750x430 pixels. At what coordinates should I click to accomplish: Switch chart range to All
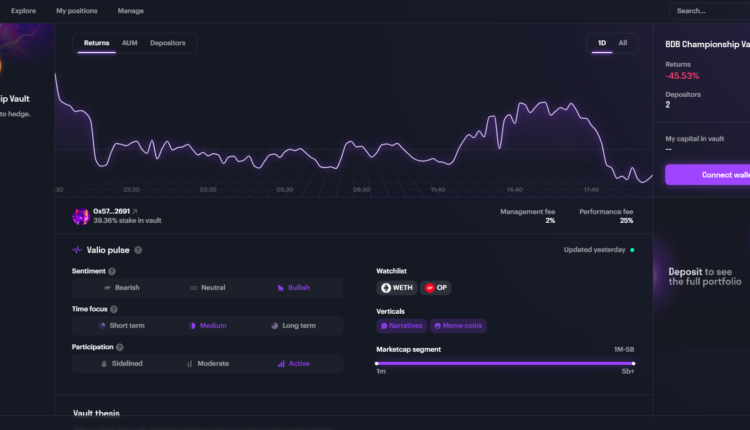click(622, 43)
